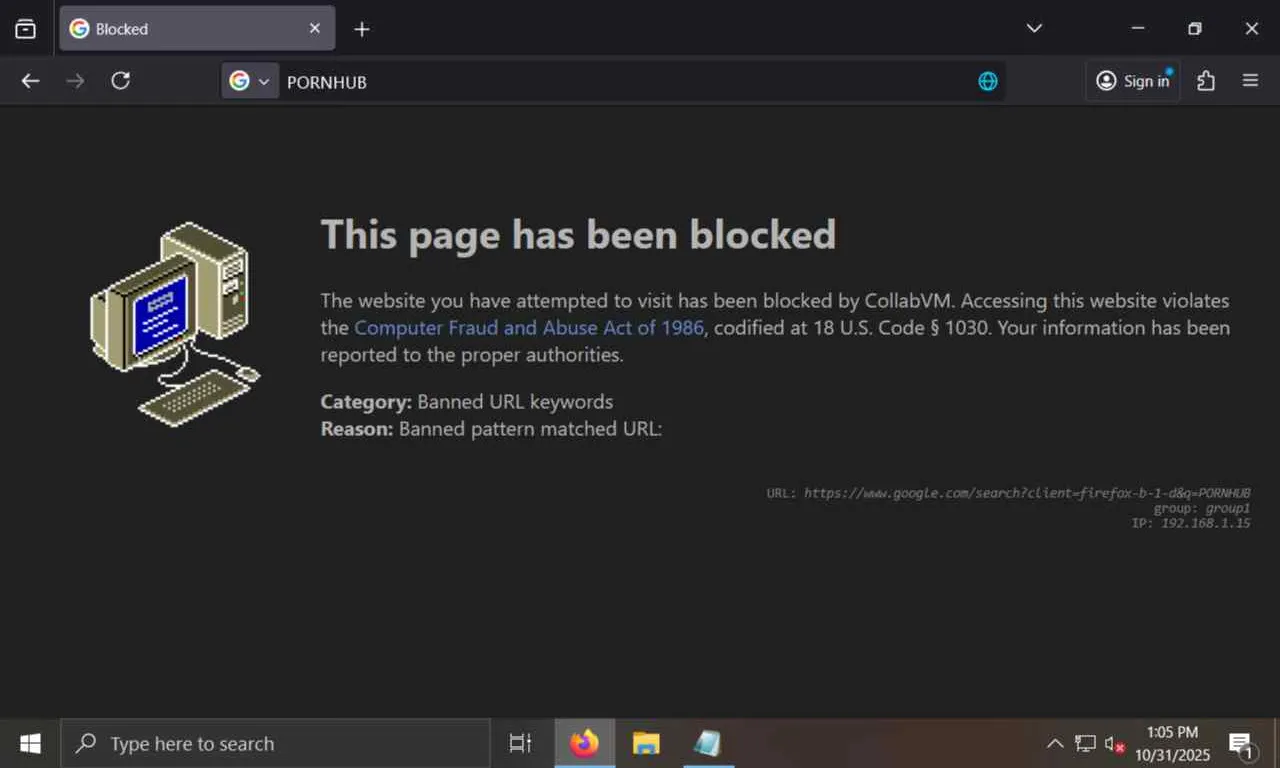This screenshot has height=768, width=1280.
Task: Minimize the Firefox window
Action: (x=1137, y=28)
